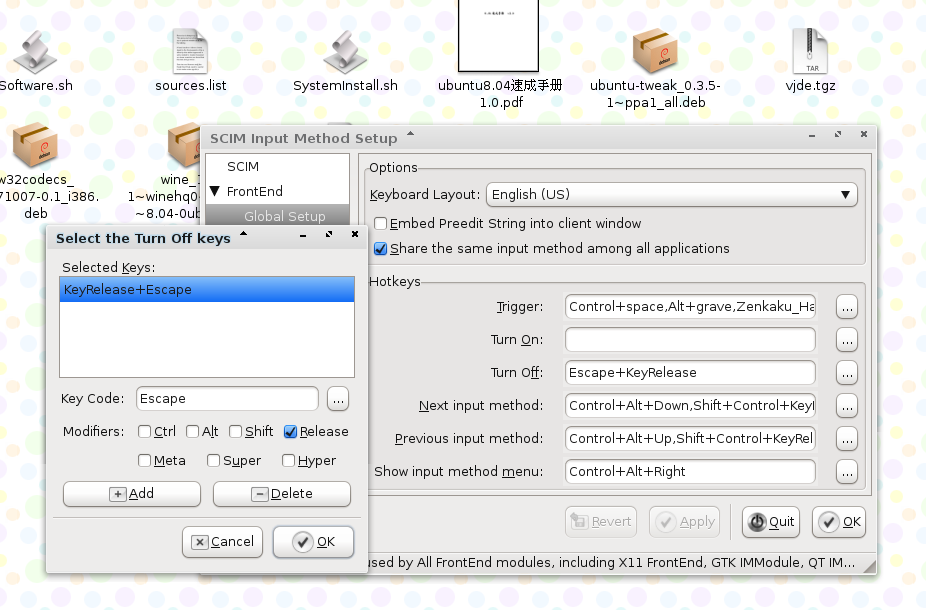Delete the selected key

(282, 494)
